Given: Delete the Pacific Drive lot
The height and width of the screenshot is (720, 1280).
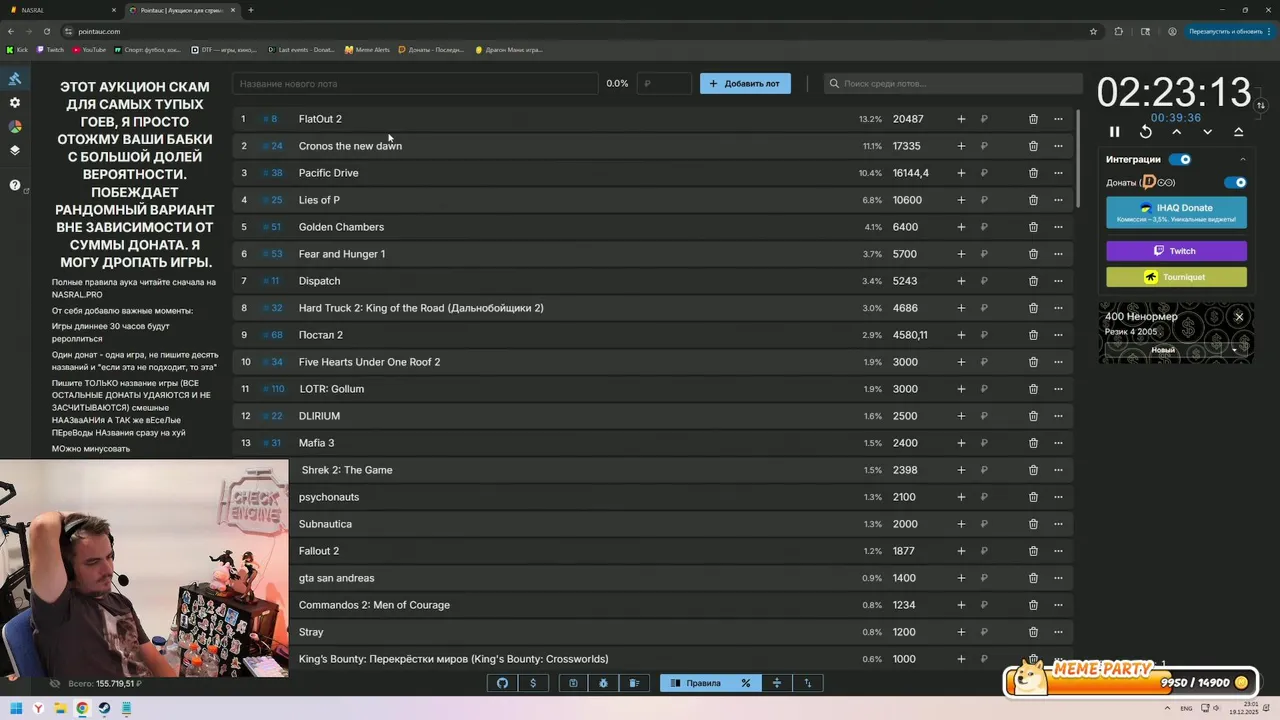Looking at the screenshot, I should pyautogui.click(x=1033, y=173).
